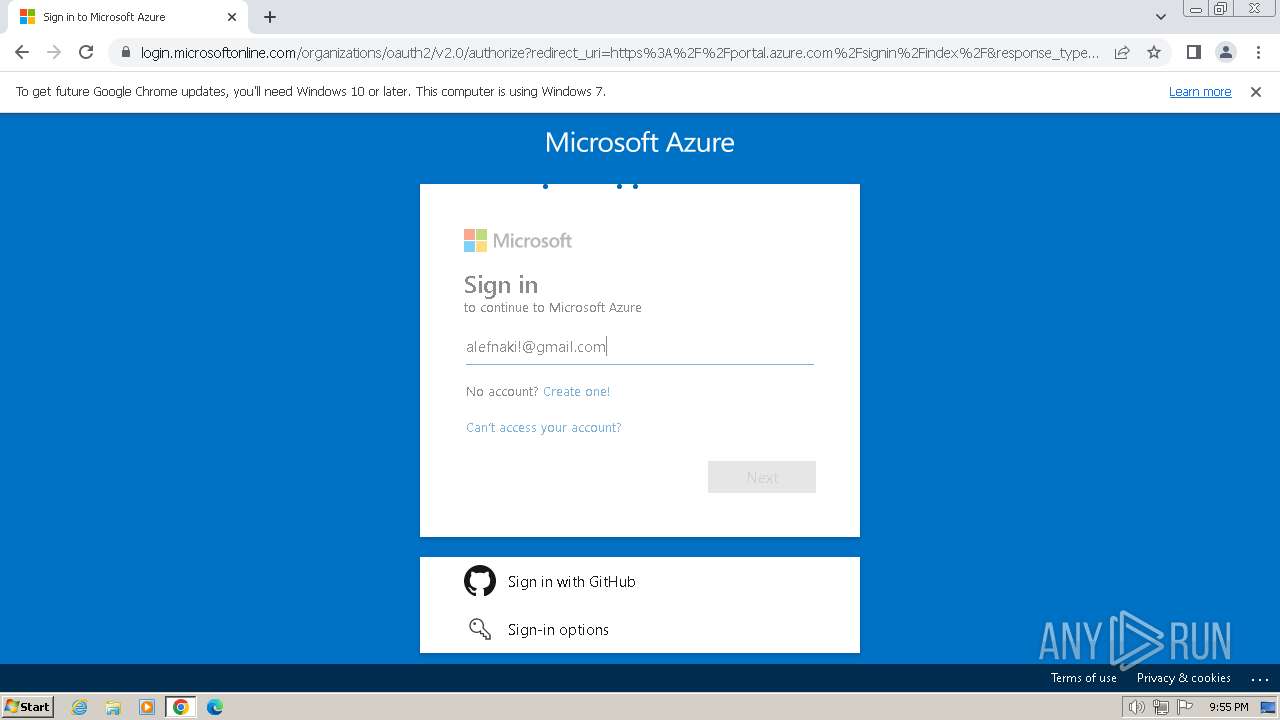Open the Terms of use link
Viewport: 1280px width, 720px height.
[1084, 678]
